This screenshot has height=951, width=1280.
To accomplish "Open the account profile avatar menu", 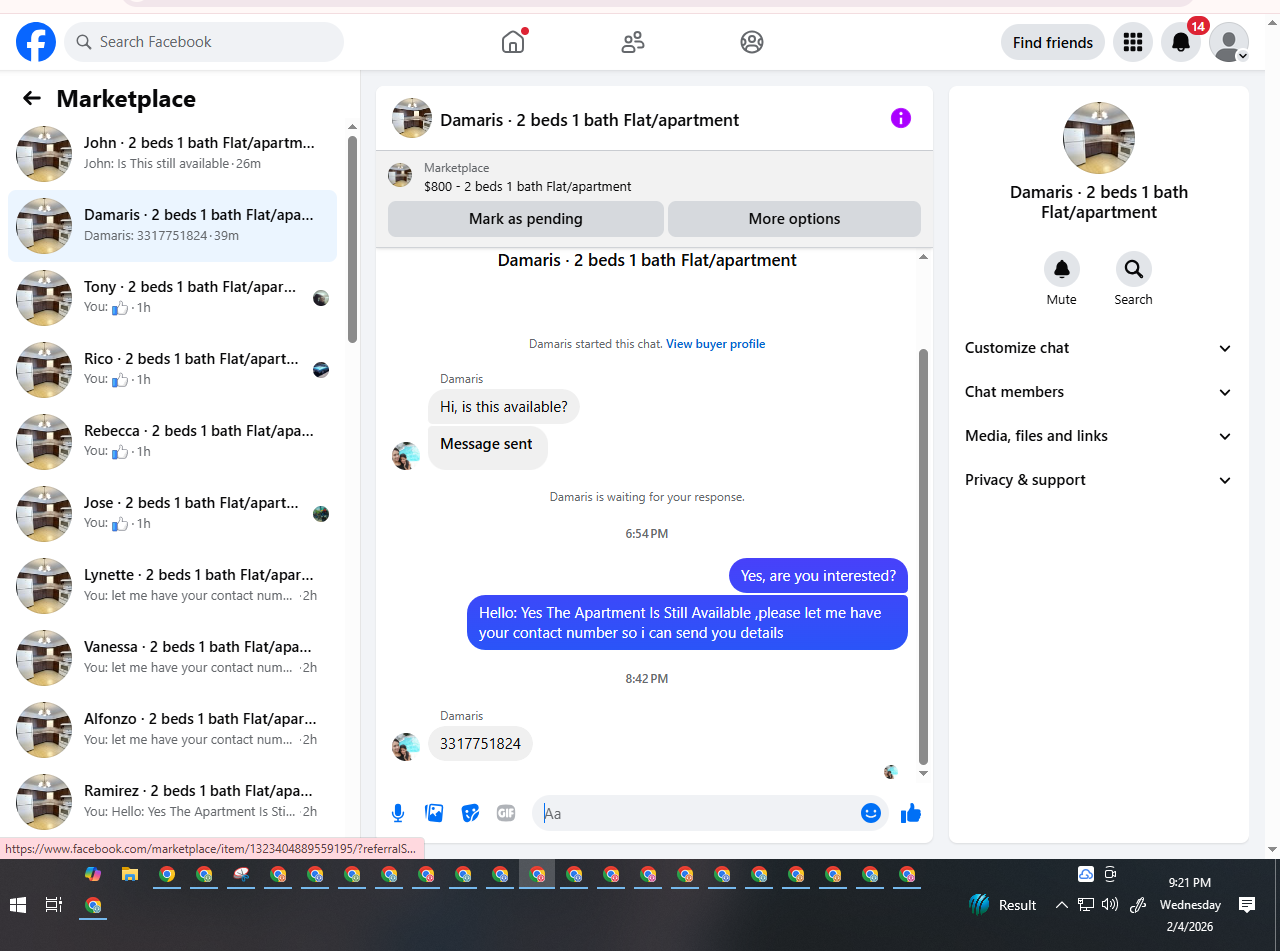I will pos(1229,42).
